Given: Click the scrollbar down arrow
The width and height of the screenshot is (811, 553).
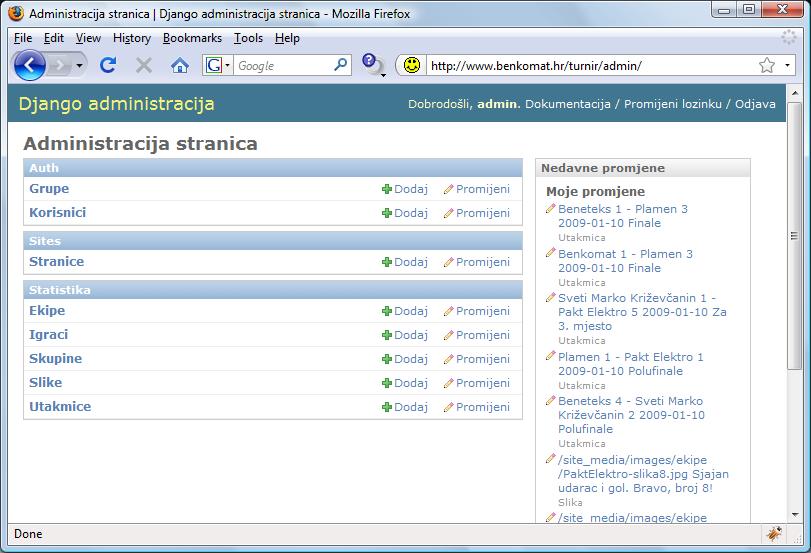Looking at the screenshot, I should pos(794,515).
